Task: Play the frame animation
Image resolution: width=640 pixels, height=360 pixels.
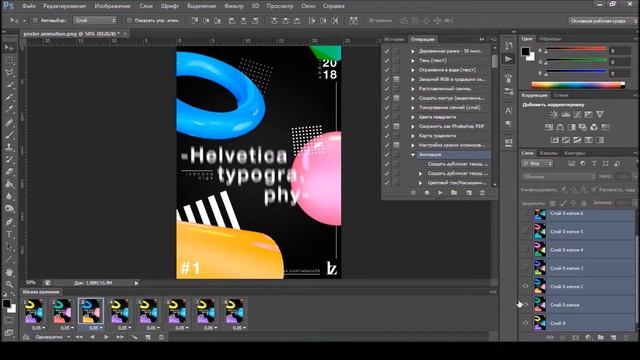Action: tap(106, 337)
